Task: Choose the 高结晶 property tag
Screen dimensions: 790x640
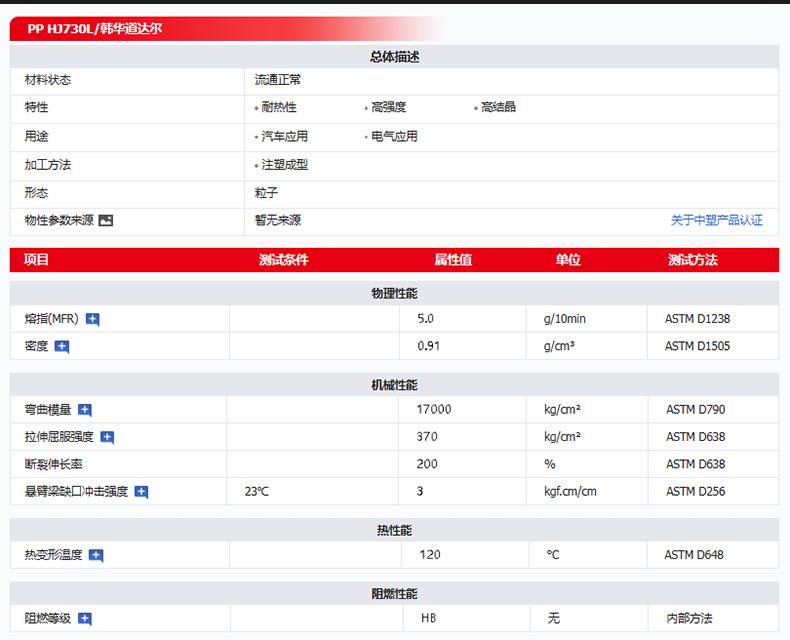Action: click(x=498, y=108)
